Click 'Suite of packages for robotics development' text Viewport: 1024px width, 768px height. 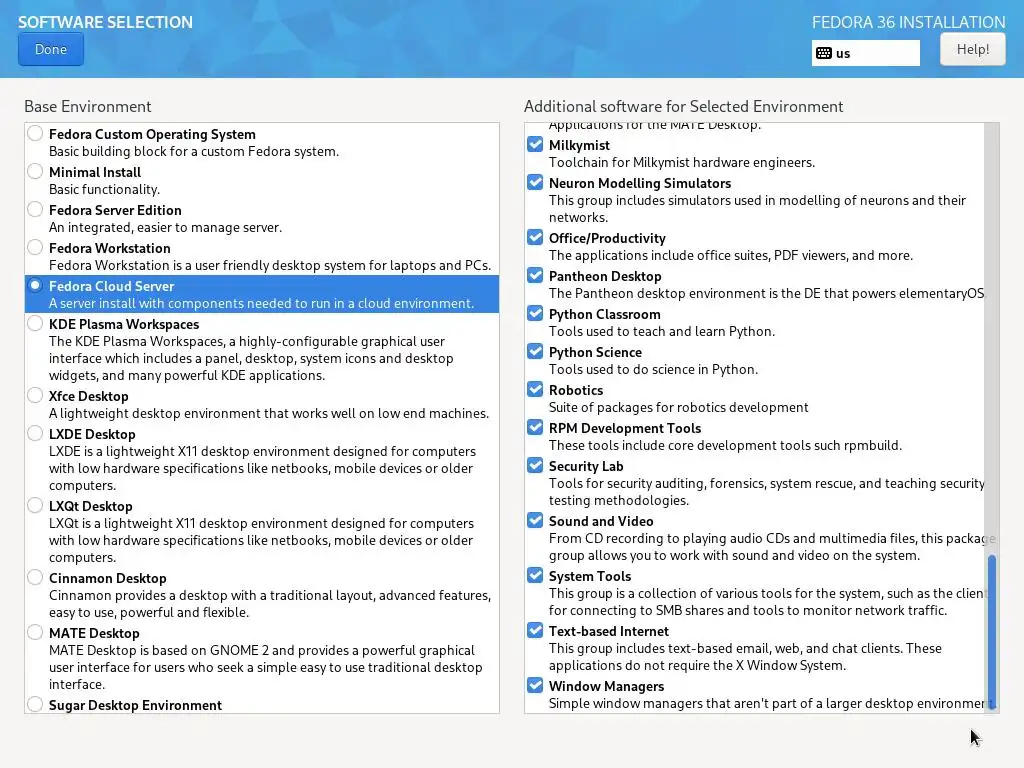pyautogui.click(x=679, y=408)
